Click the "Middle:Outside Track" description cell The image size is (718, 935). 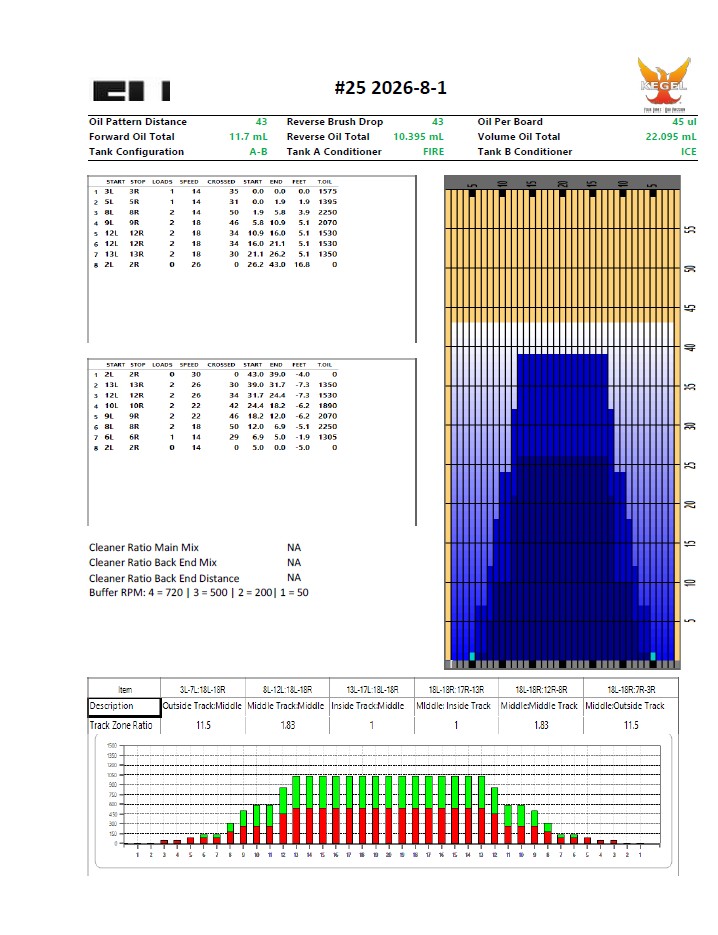(624, 706)
